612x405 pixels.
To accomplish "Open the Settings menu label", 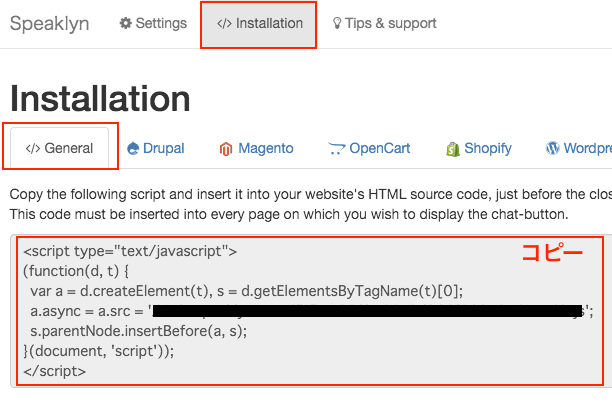I will [161, 23].
